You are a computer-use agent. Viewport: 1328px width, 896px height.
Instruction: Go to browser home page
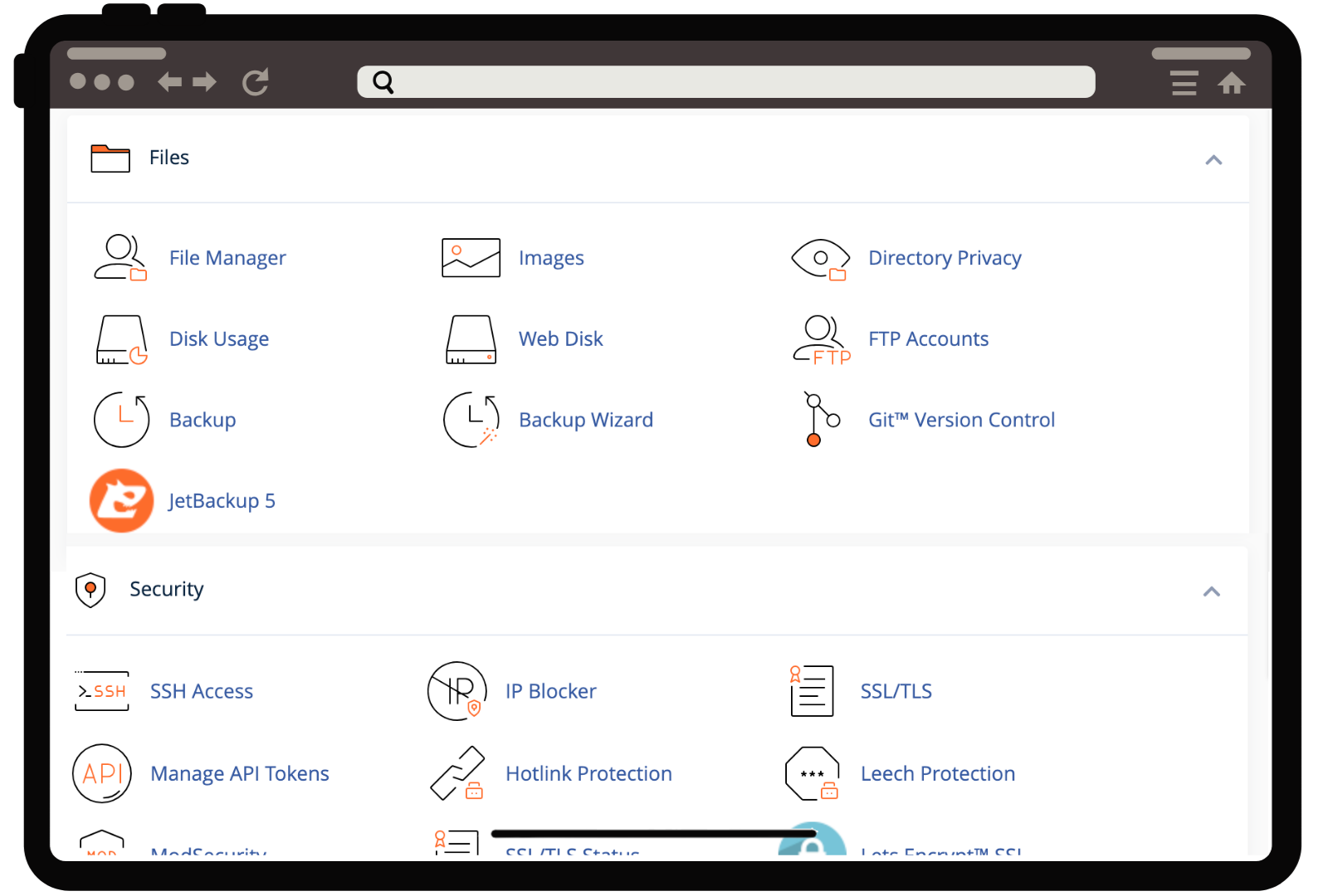coord(1232,83)
